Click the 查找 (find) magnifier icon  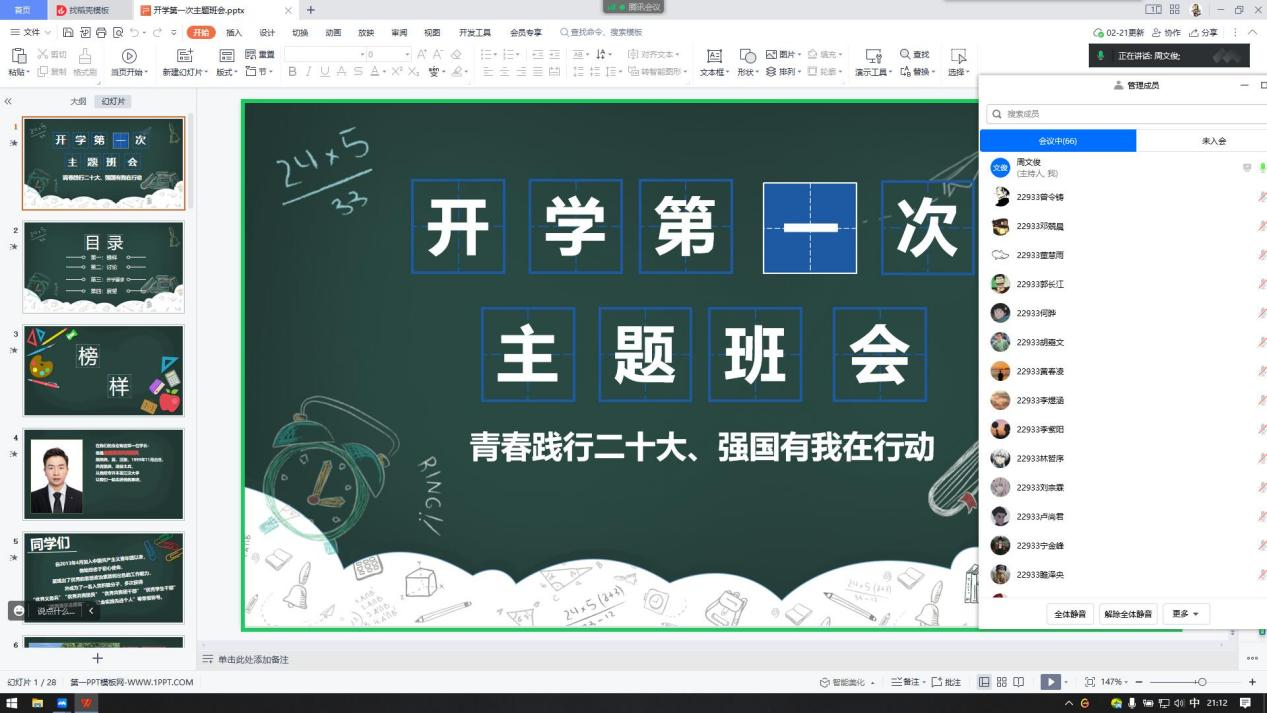click(x=906, y=55)
